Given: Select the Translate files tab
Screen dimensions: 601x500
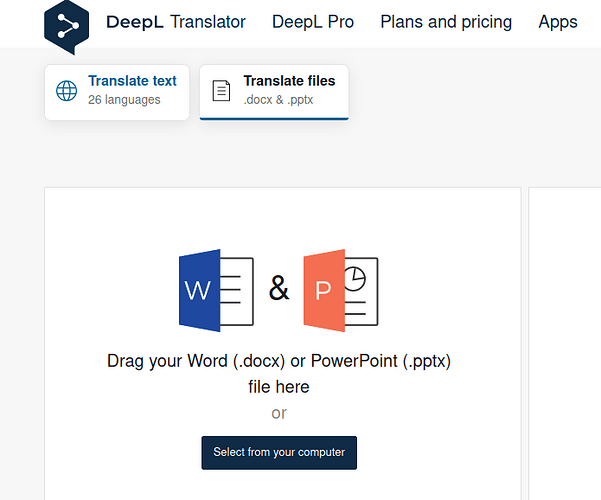Looking at the screenshot, I should (274, 92).
